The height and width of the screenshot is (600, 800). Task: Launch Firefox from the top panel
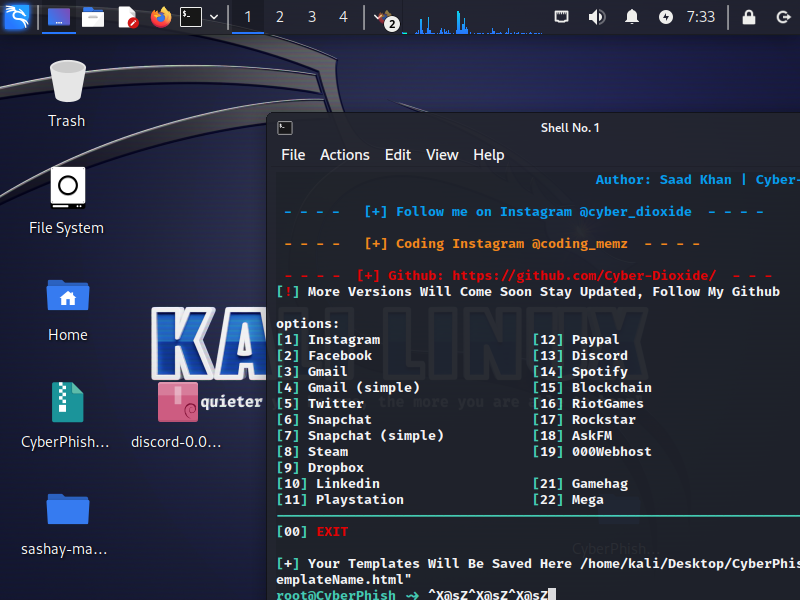pyautogui.click(x=161, y=17)
